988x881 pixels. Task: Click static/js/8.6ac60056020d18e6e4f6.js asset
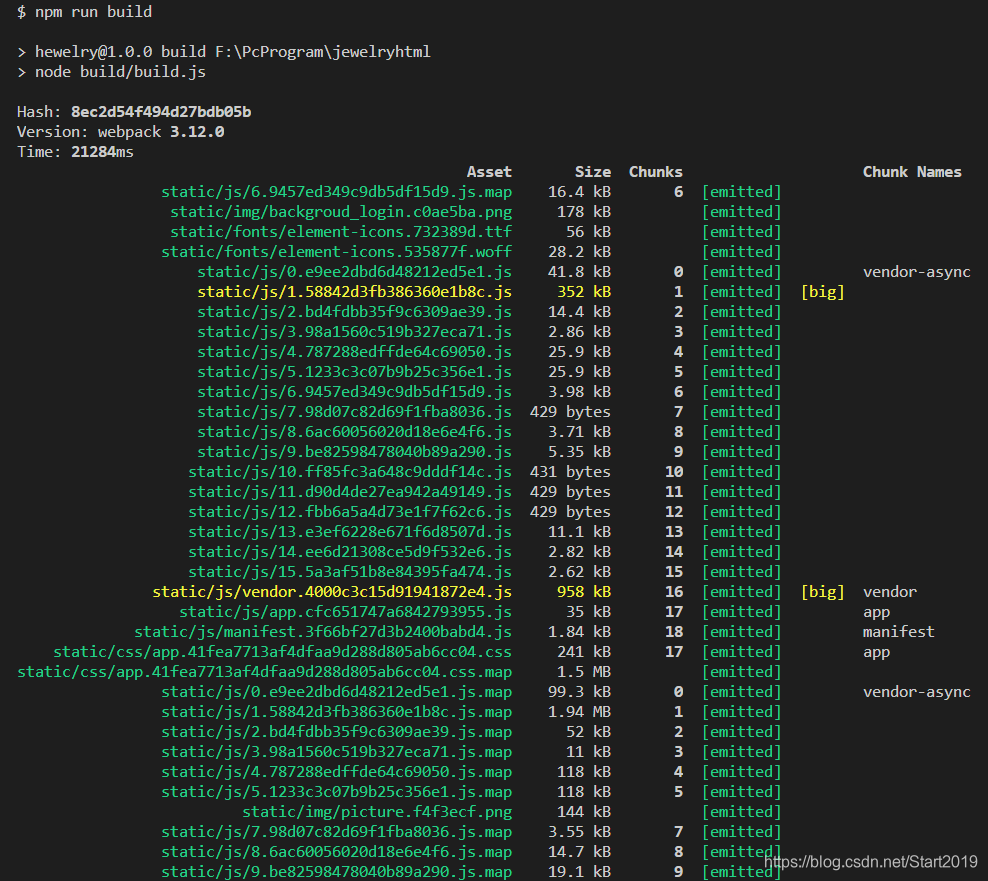pyautogui.click(x=354, y=432)
